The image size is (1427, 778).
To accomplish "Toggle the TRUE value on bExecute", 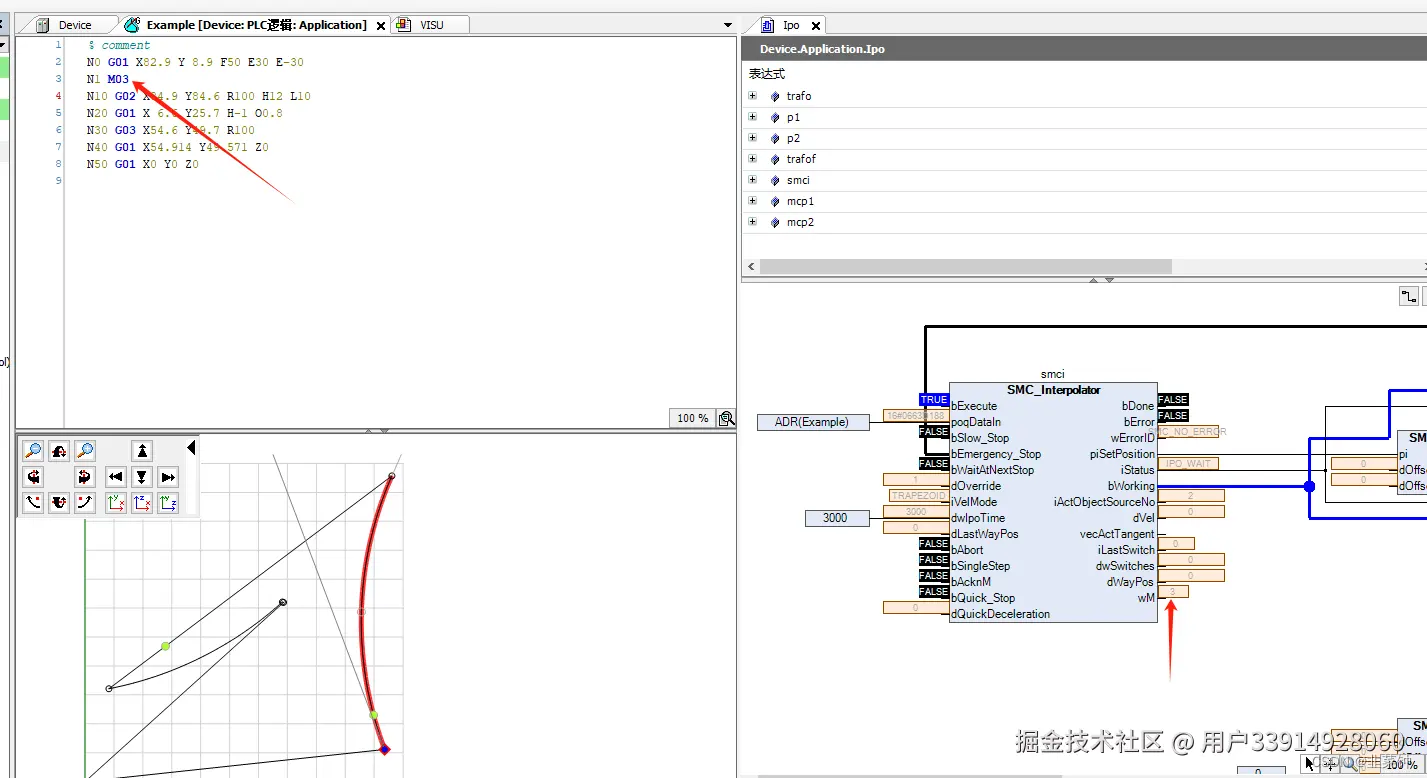I will point(934,400).
